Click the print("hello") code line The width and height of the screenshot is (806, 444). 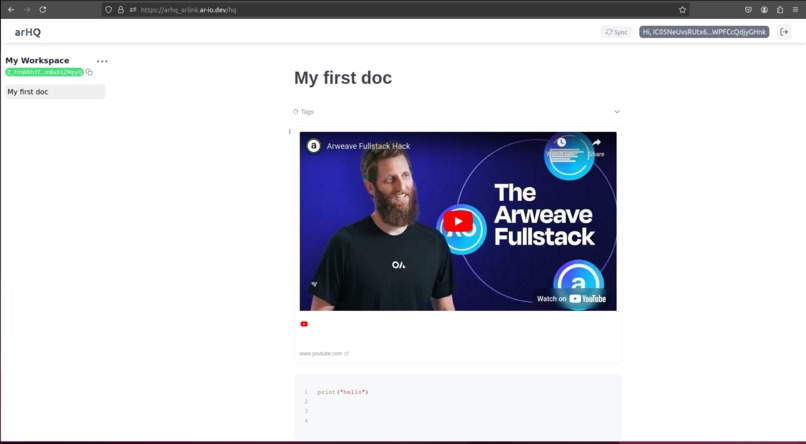click(343, 392)
